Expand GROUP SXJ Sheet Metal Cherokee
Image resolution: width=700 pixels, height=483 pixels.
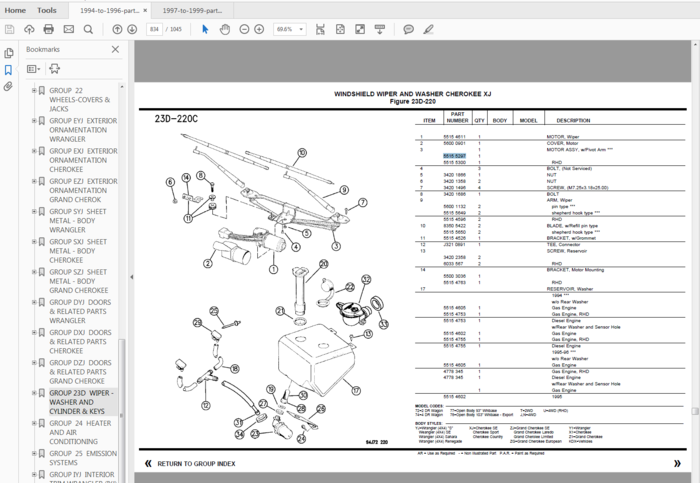(34, 242)
